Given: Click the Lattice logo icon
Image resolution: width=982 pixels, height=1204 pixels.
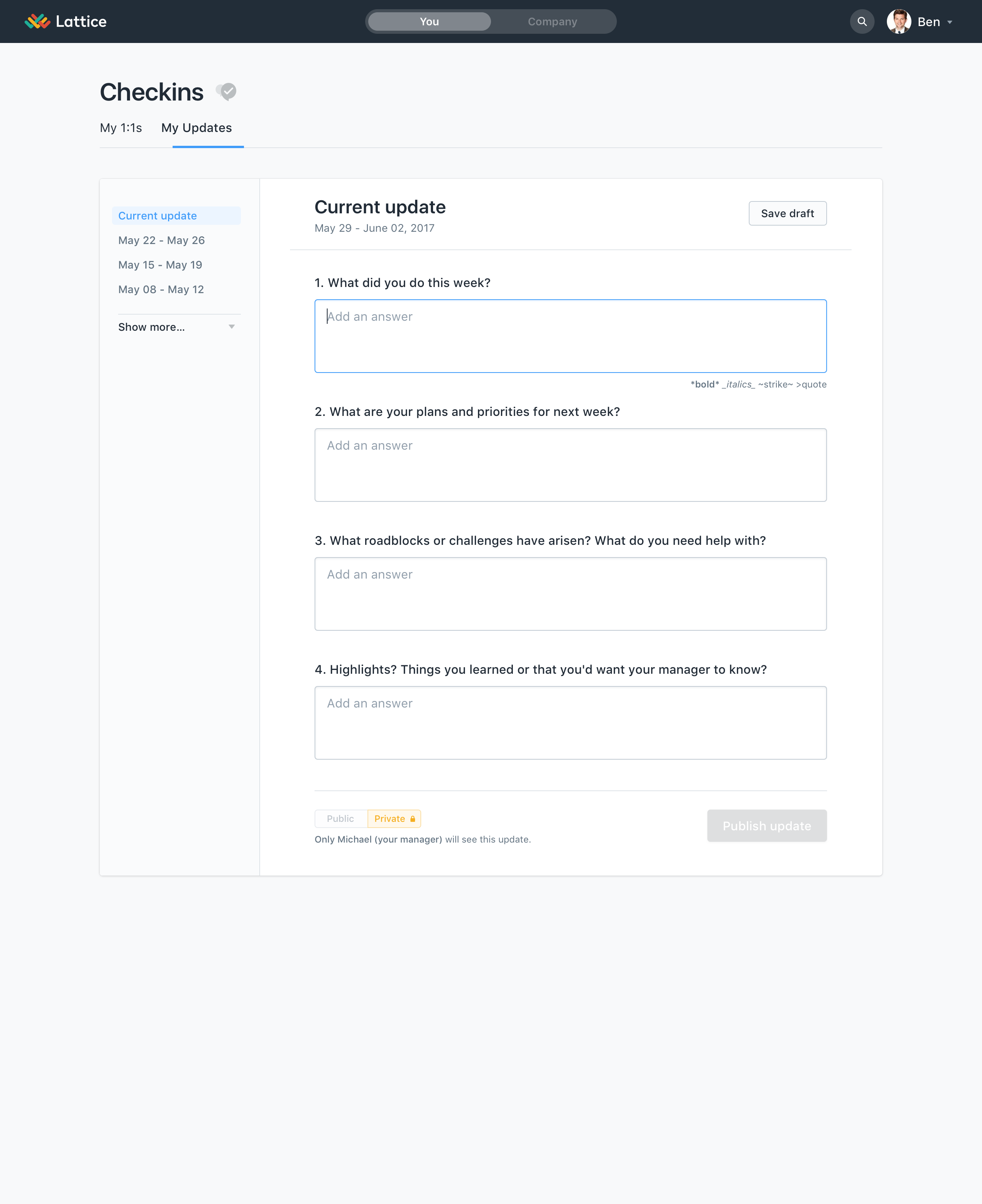Looking at the screenshot, I should click(37, 21).
